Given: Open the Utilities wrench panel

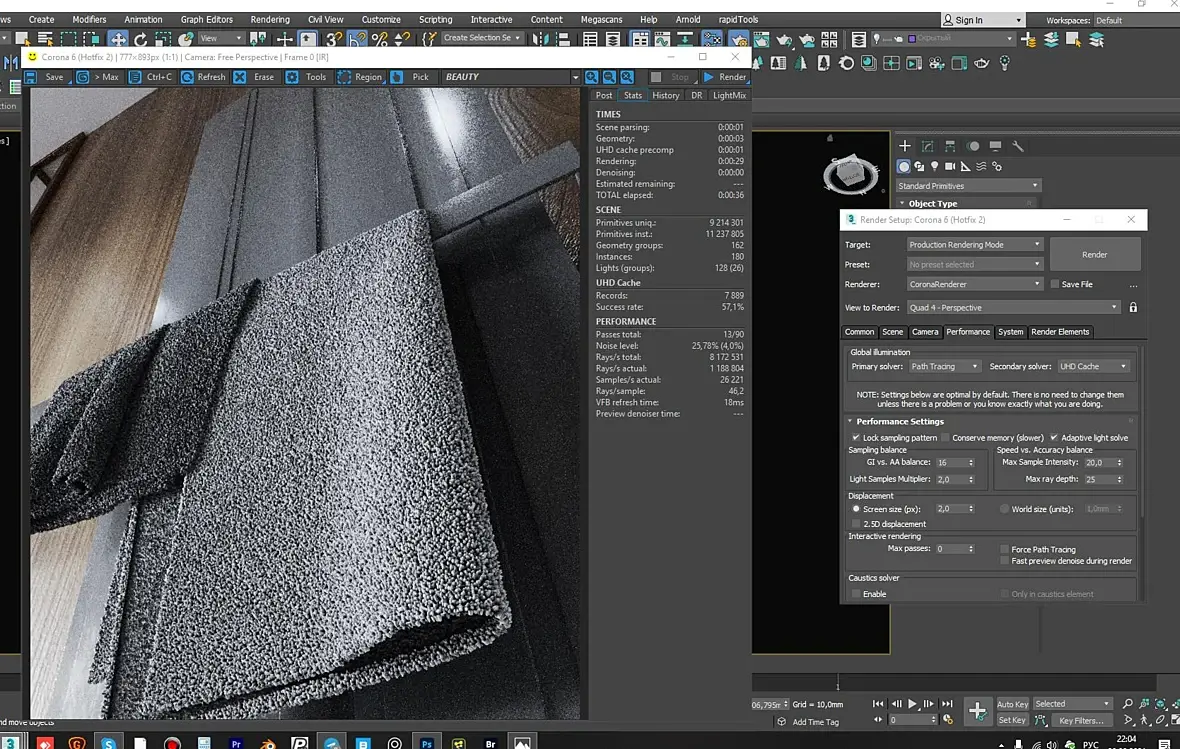Looking at the screenshot, I should (1018, 146).
